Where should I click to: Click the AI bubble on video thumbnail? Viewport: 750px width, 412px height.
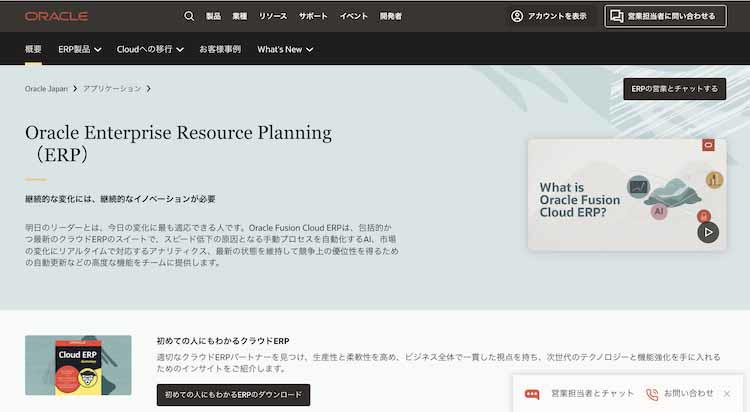pos(659,211)
